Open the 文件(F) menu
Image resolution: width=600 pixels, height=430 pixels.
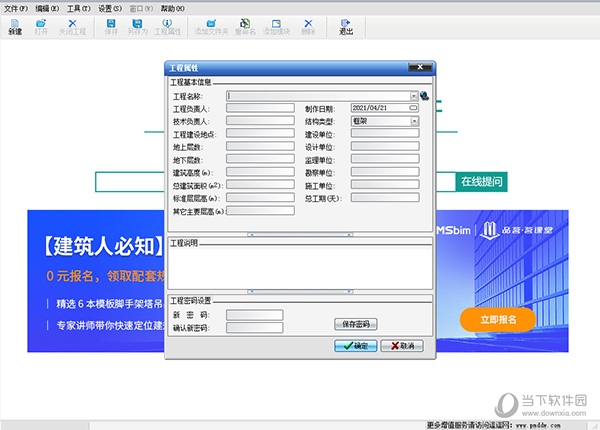point(15,7)
